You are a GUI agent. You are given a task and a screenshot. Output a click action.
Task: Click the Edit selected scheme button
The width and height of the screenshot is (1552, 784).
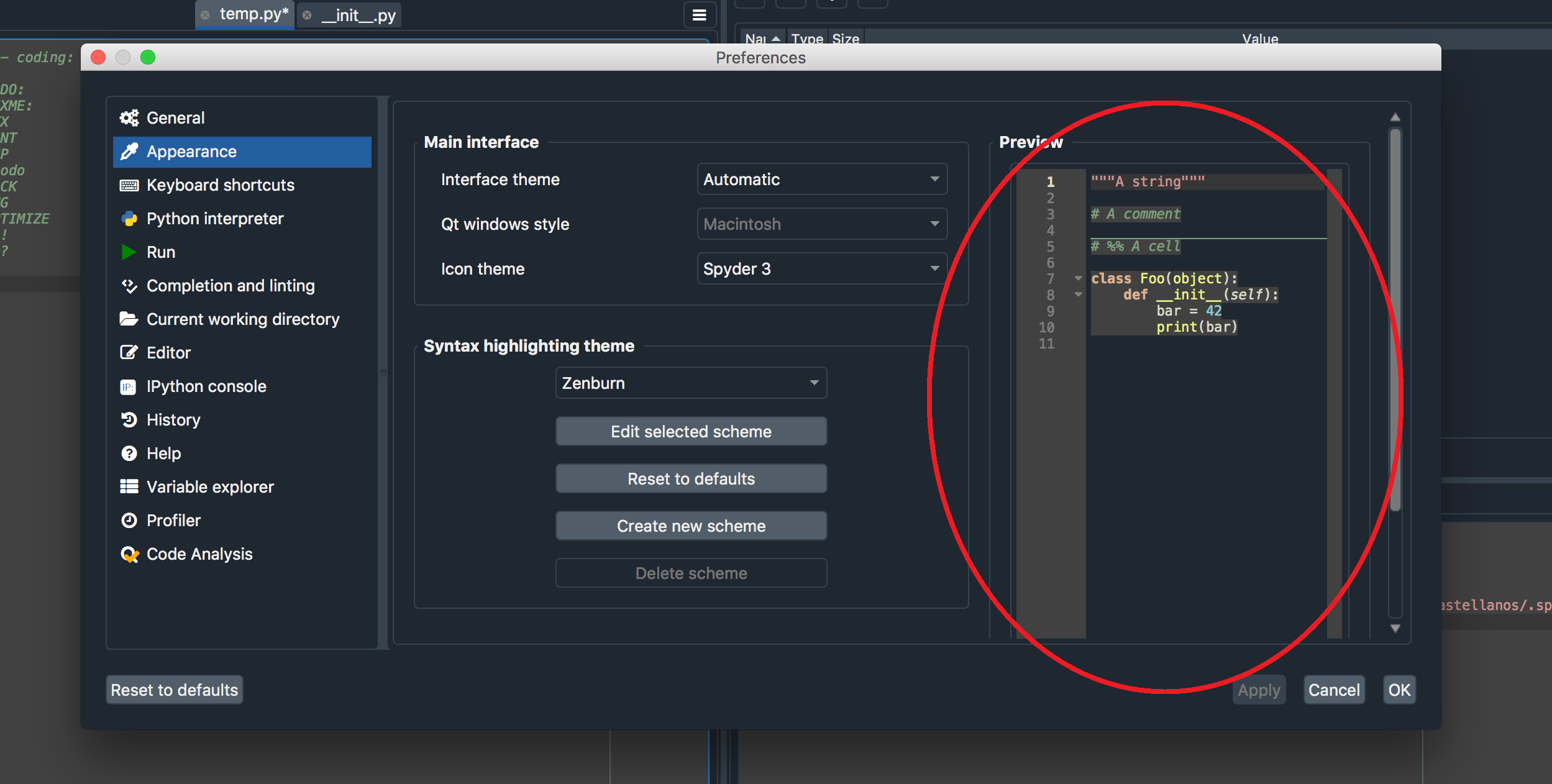coord(690,431)
